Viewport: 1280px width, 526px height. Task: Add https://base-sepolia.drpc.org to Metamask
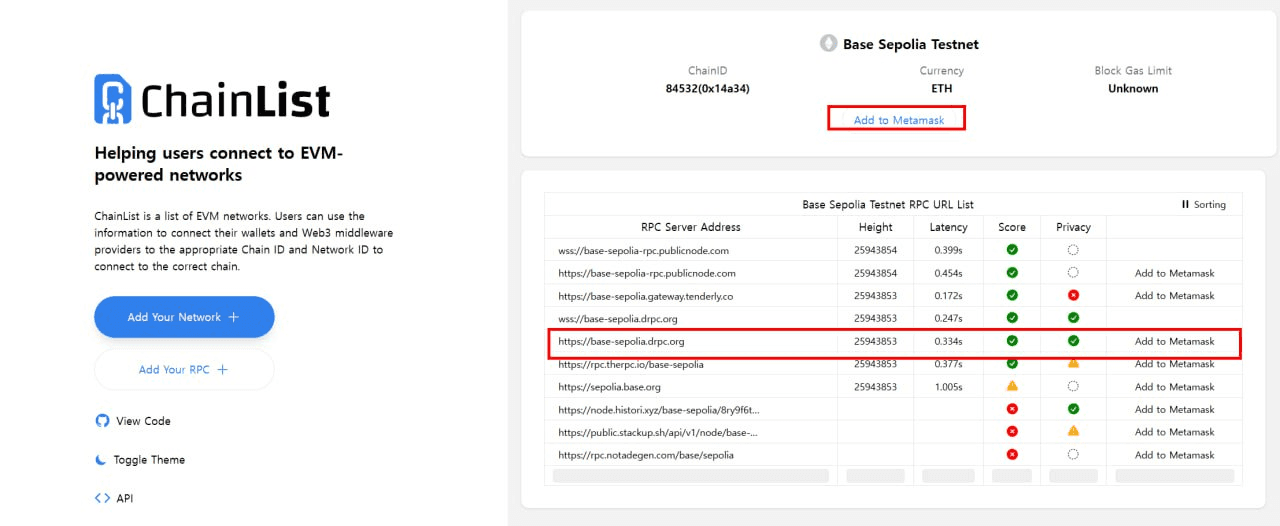[1174, 341]
